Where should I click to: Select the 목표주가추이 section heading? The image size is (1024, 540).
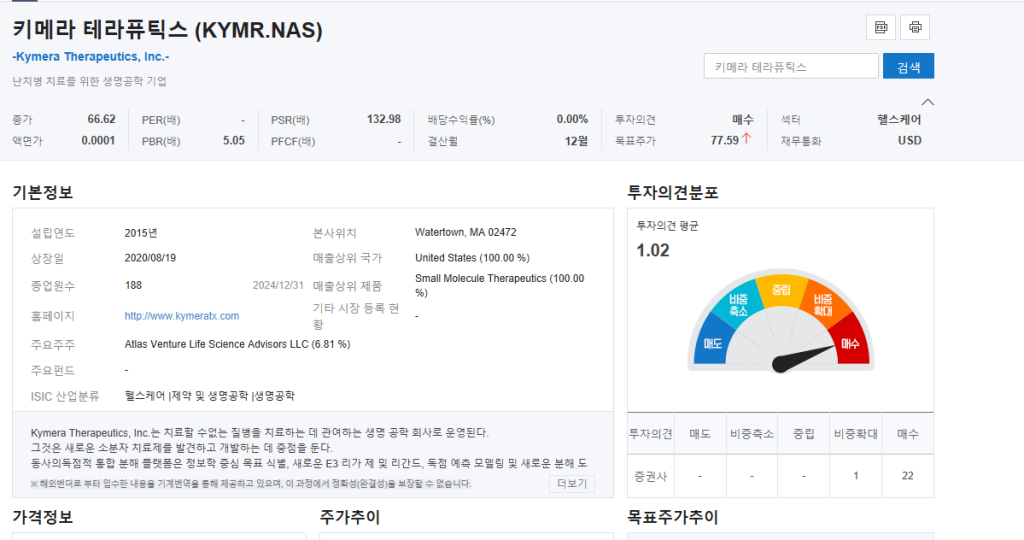[672, 518]
